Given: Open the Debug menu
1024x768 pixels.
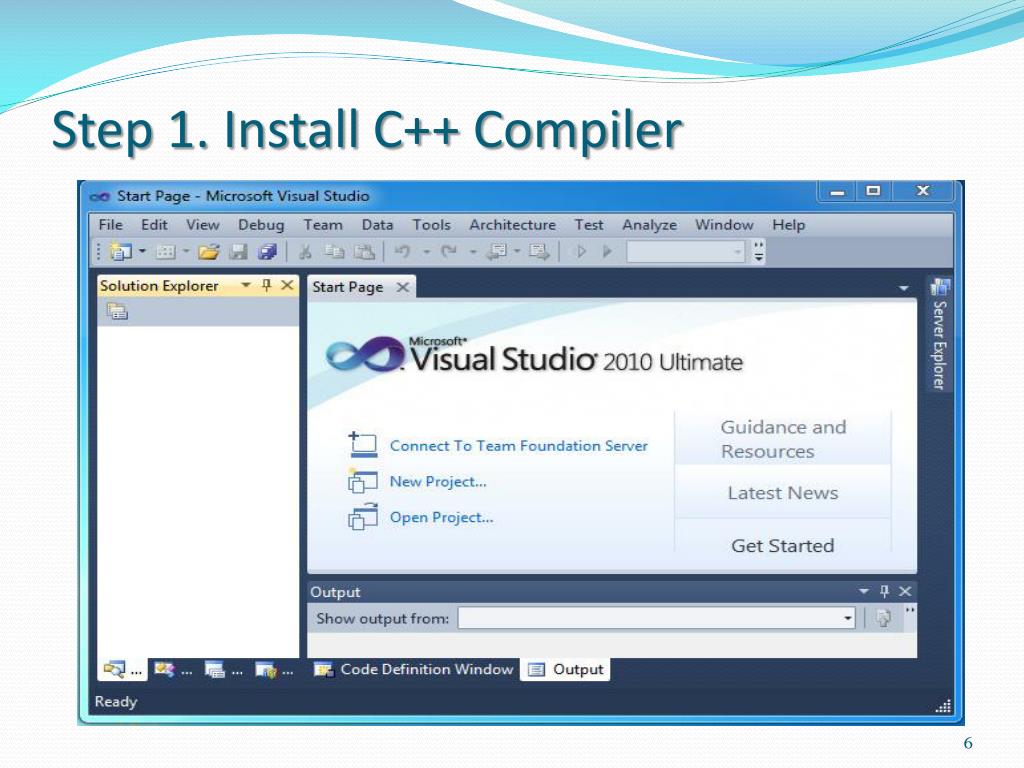Looking at the screenshot, I should point(261,225).
